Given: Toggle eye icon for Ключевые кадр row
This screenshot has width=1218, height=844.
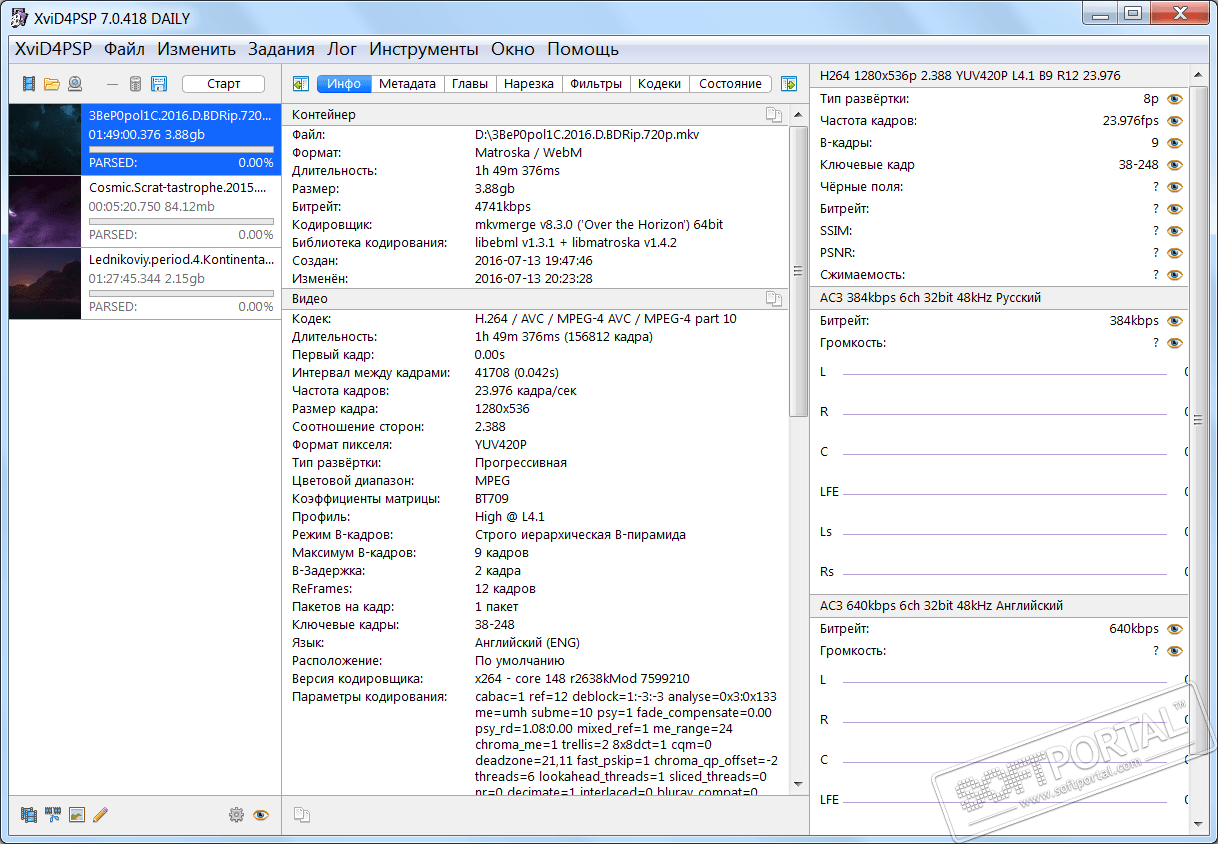Looking at the screenshot, I should (x=1174, y=165).
